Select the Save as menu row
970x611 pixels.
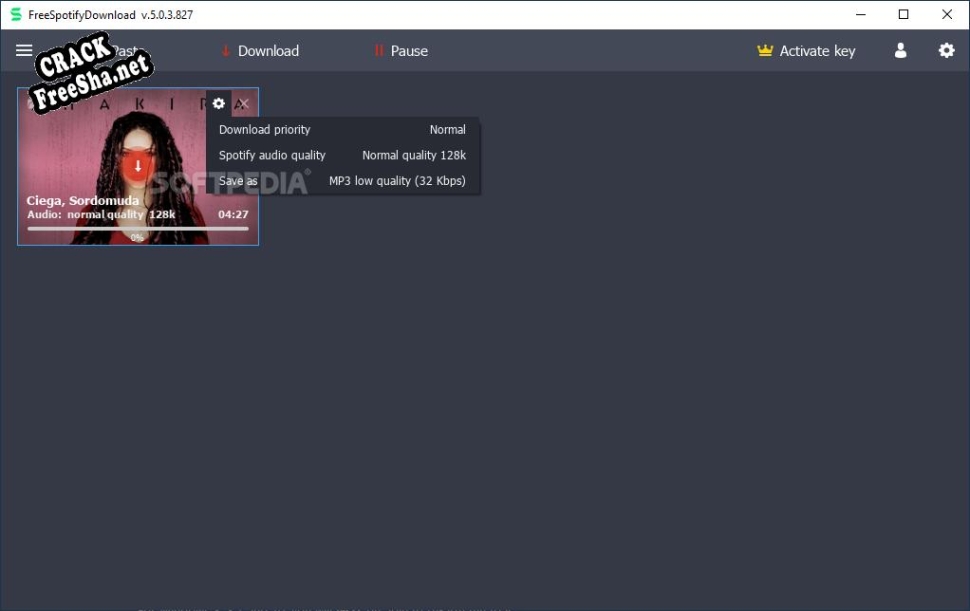click(238, 182)
